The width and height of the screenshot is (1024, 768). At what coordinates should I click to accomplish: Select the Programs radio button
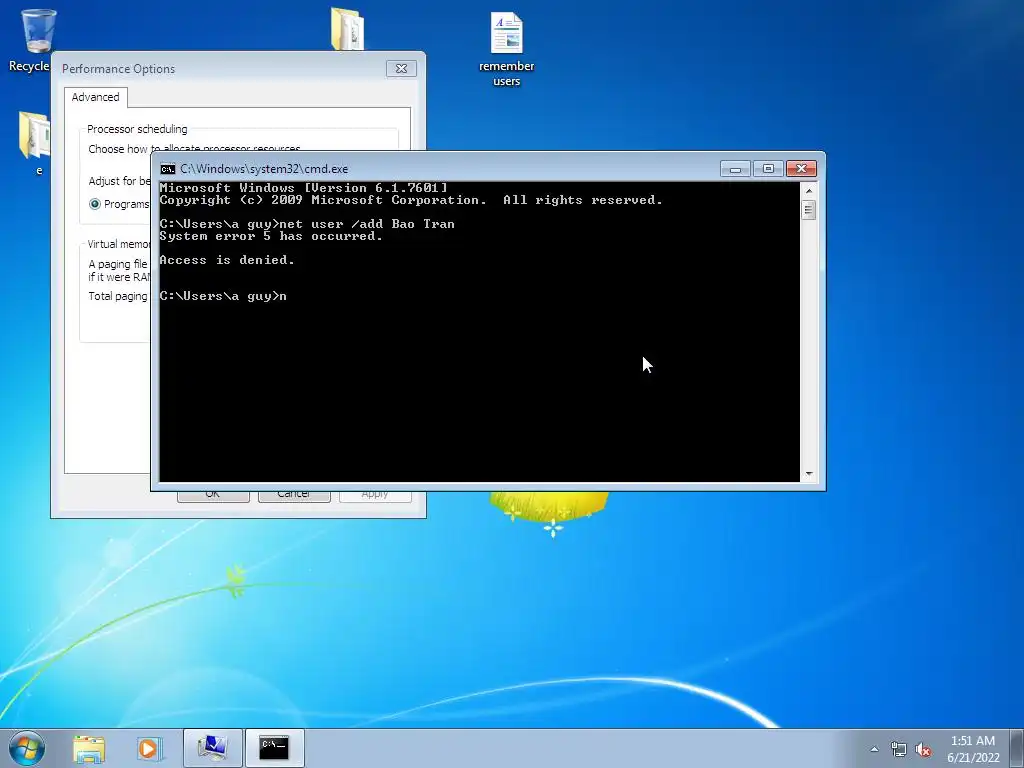pos(95,204)
